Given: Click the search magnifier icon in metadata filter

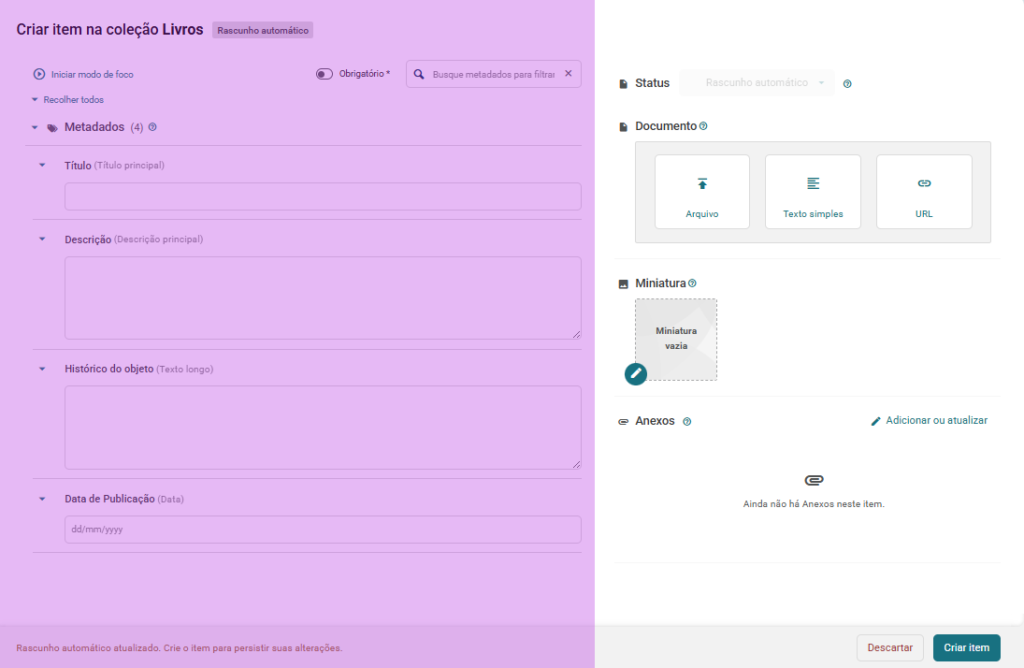Looking at the screenshot, I should tap(419, 74).
